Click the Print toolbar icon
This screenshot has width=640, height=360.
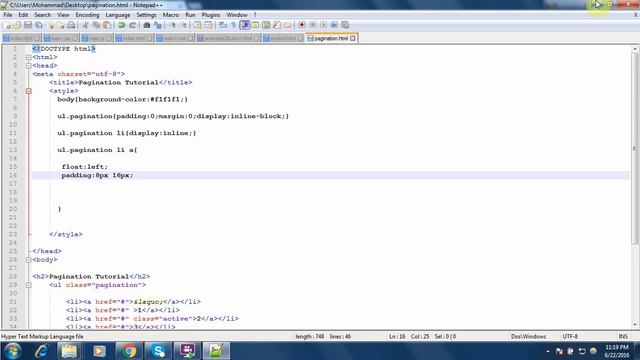coord(71,25)
